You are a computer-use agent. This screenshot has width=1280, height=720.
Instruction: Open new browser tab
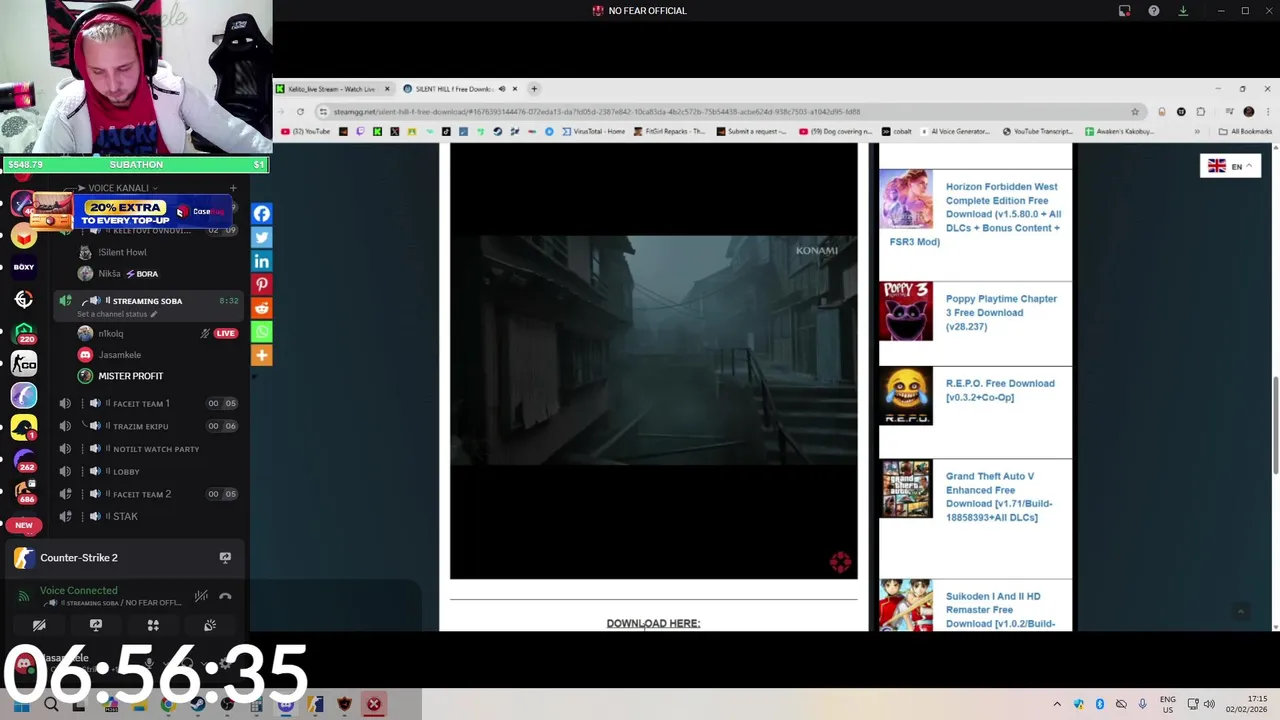pyautogui.click(x=534, y=89)
